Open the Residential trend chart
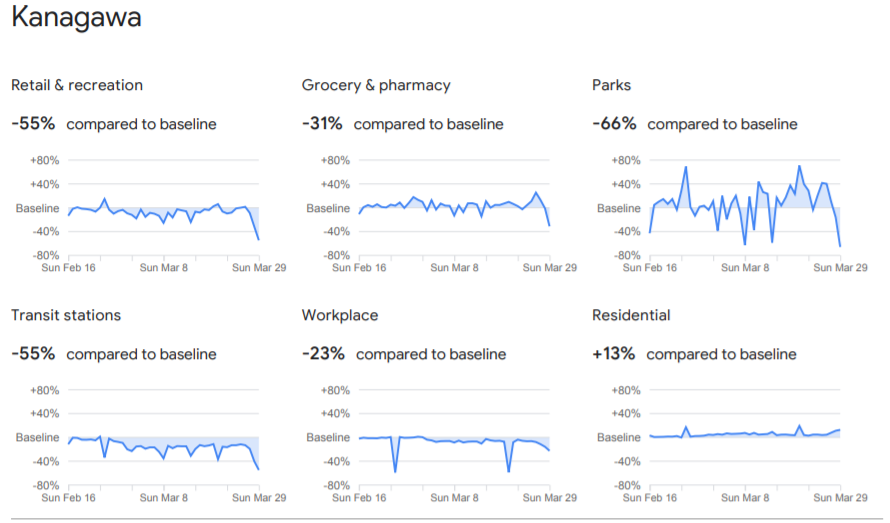This screenshot has width=890, height=523. pos(745,435)
